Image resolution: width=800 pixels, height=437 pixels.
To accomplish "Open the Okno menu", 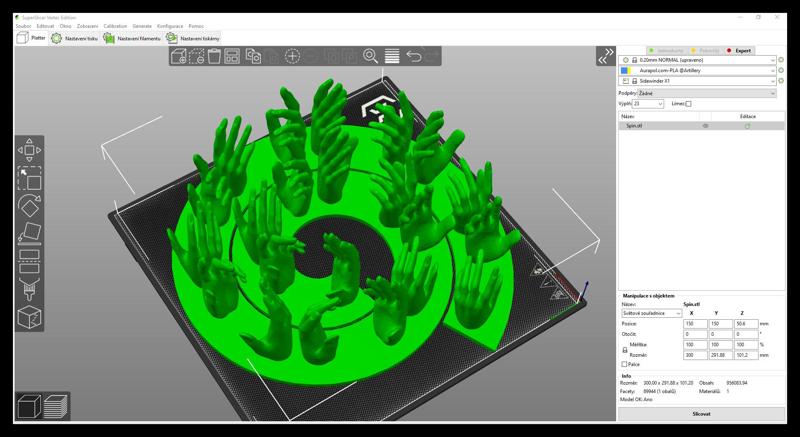I will (65, 26).
